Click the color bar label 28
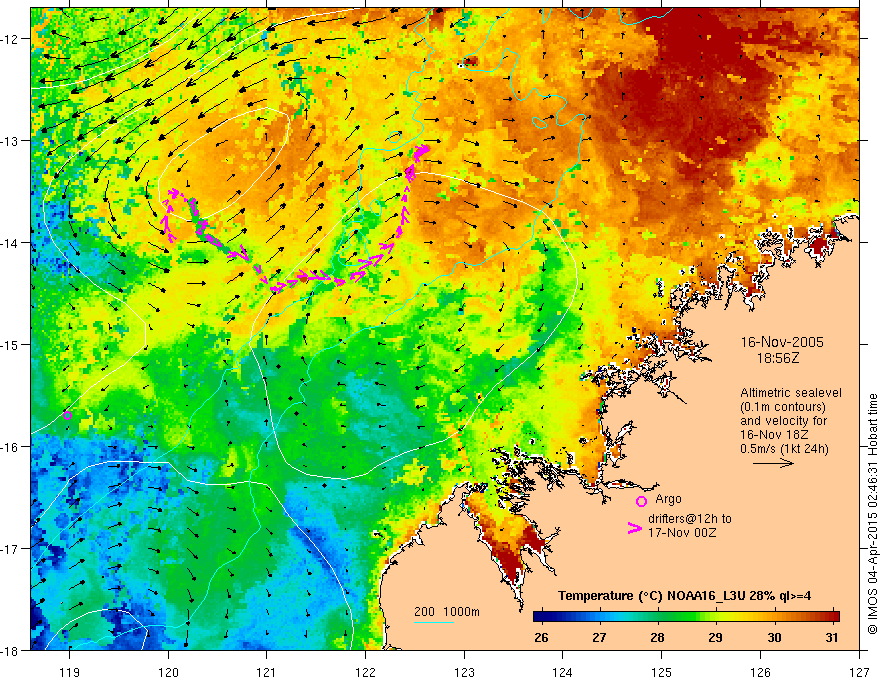 coord(657,637)
